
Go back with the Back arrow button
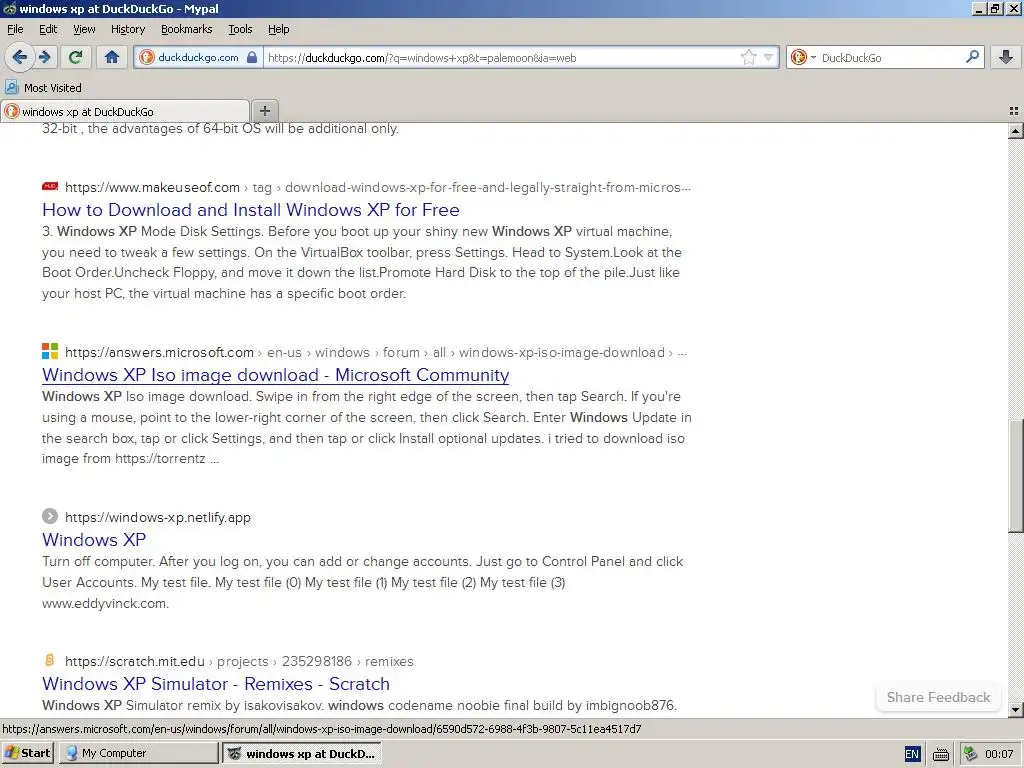[20, 57]
